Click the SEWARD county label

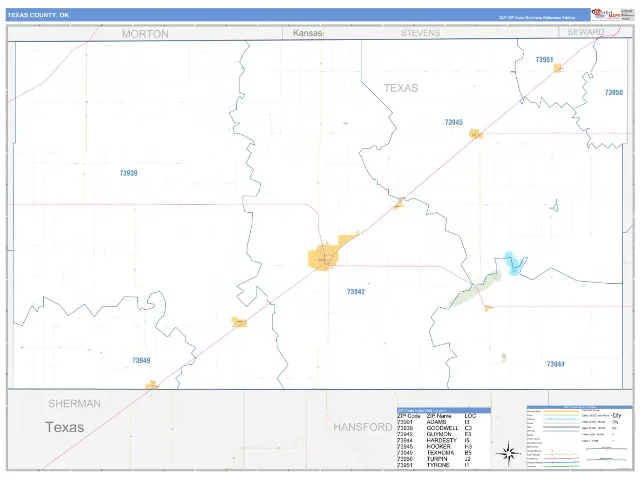coord(586,32)
